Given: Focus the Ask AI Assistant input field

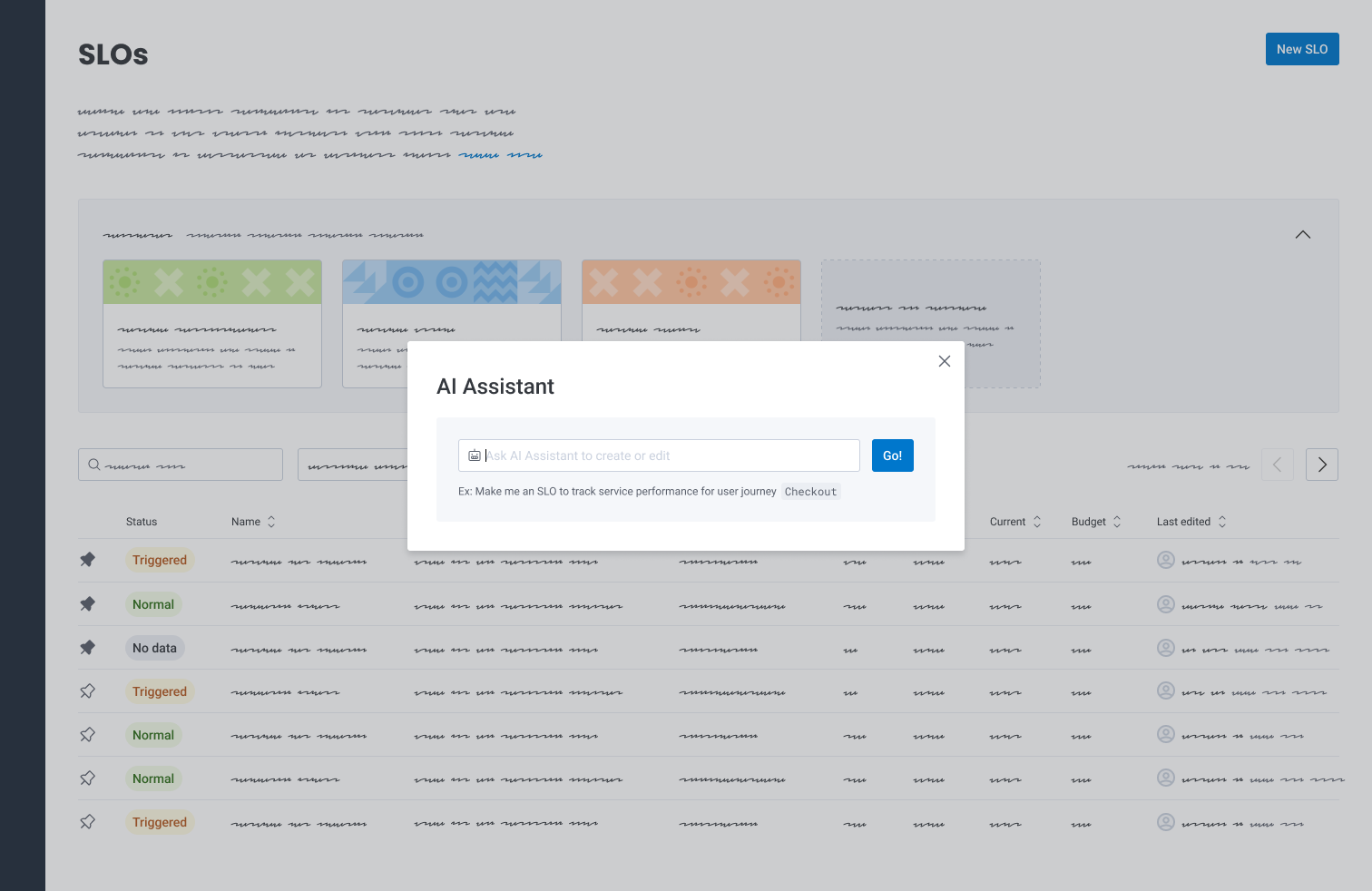Looking at the screenshot, I should (670, 455).
